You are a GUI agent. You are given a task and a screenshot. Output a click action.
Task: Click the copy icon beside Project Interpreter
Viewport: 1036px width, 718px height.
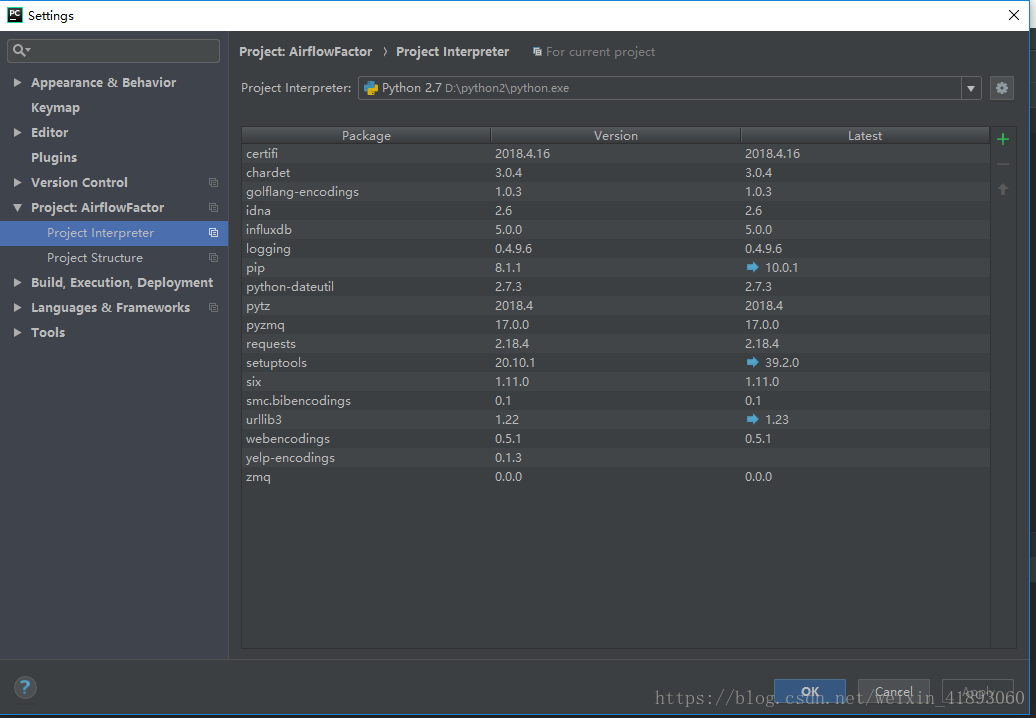[x=213, y=233]
